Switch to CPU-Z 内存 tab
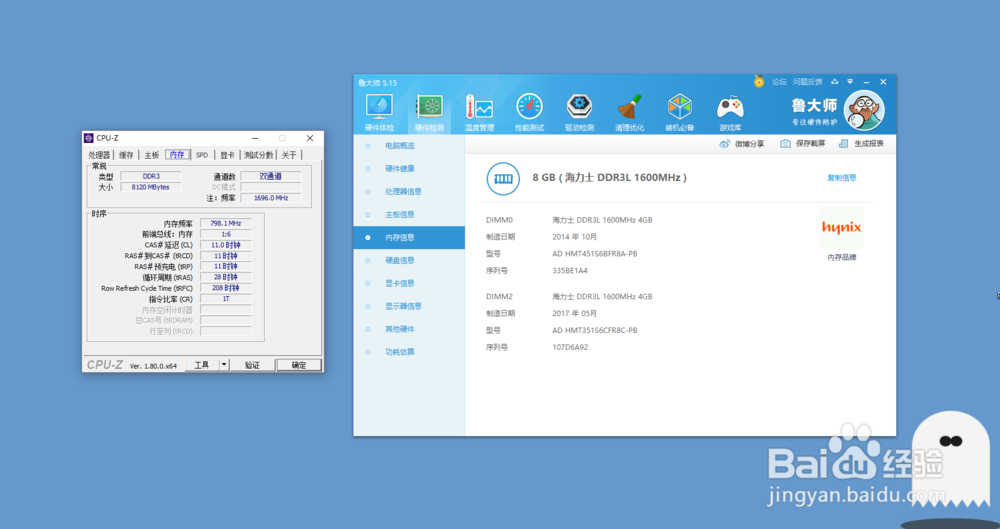 [177, 154]
